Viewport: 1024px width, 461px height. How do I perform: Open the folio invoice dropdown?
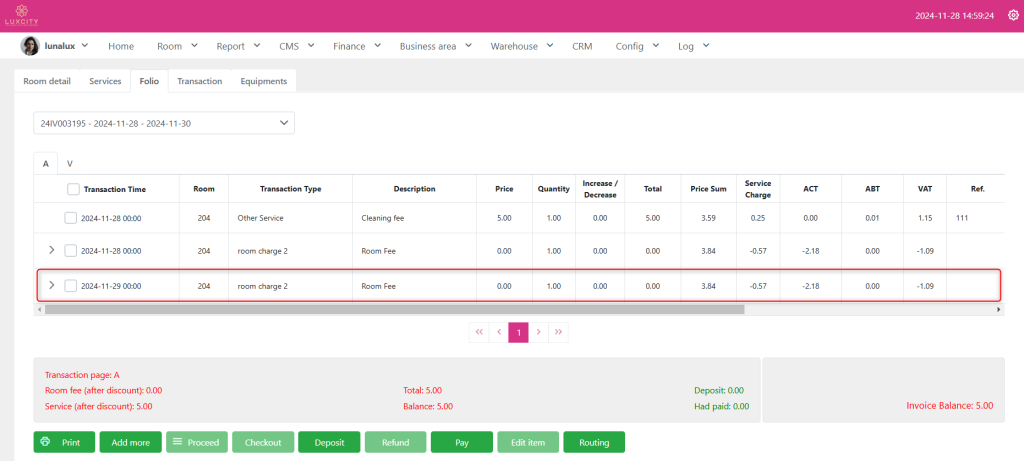(164, 123)
